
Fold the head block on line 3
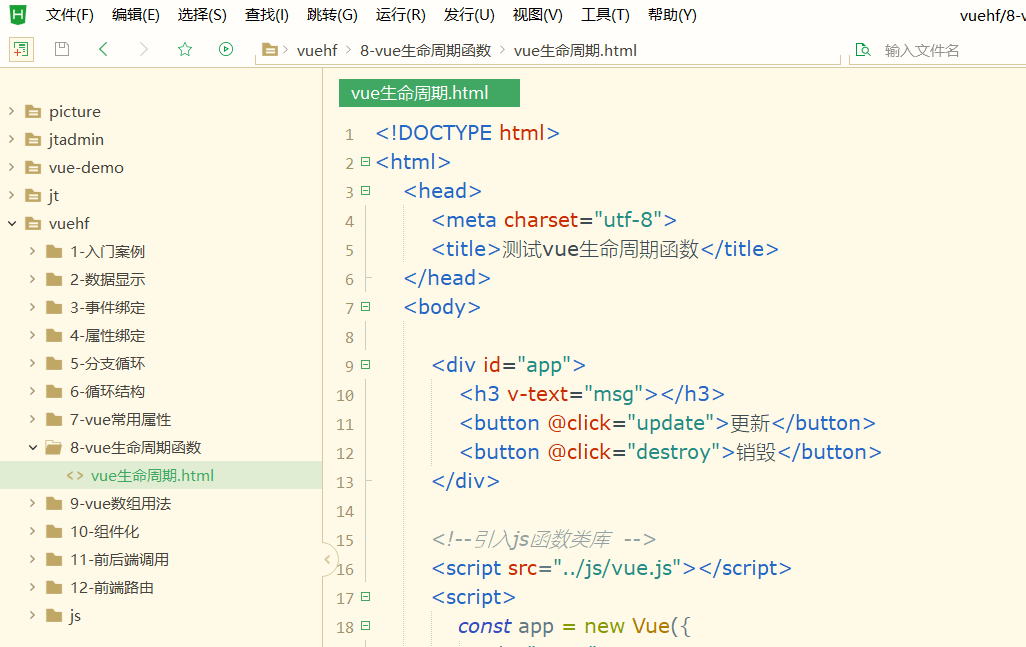click(366, 190)
